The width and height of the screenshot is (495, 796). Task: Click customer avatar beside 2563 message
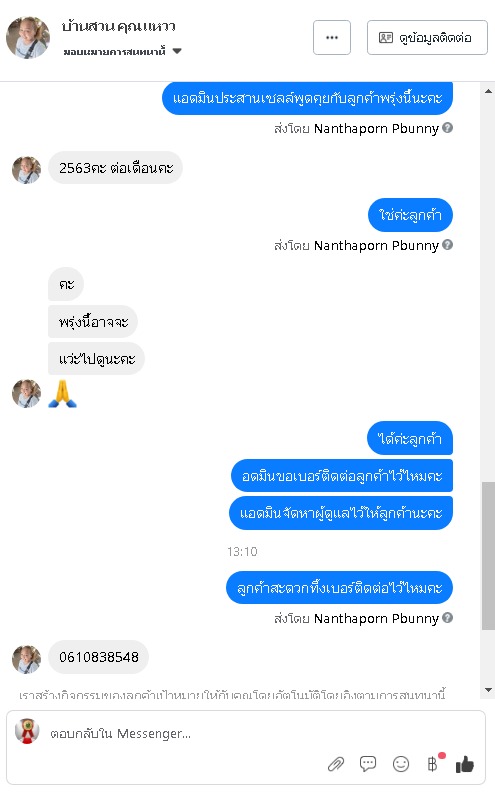pyautogui.click(x=26, y=170)
